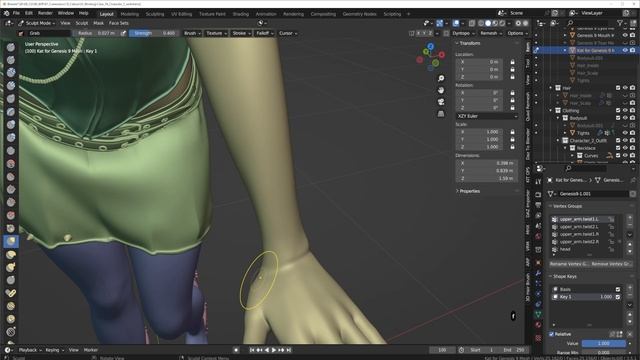Open the Face Sets menu
The width and height of the screenshot is (640, 360).
click(119, 23)
